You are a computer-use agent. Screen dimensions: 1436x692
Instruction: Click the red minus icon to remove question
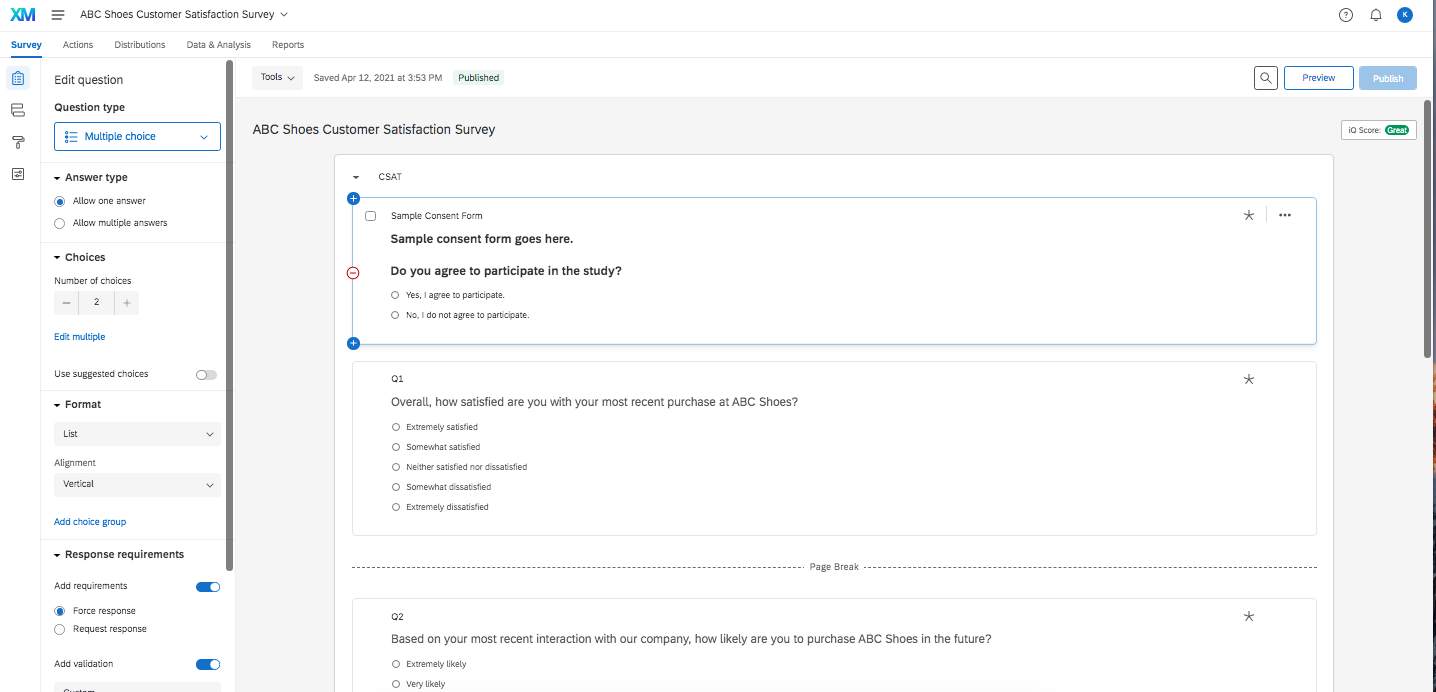tap(353, 273)
